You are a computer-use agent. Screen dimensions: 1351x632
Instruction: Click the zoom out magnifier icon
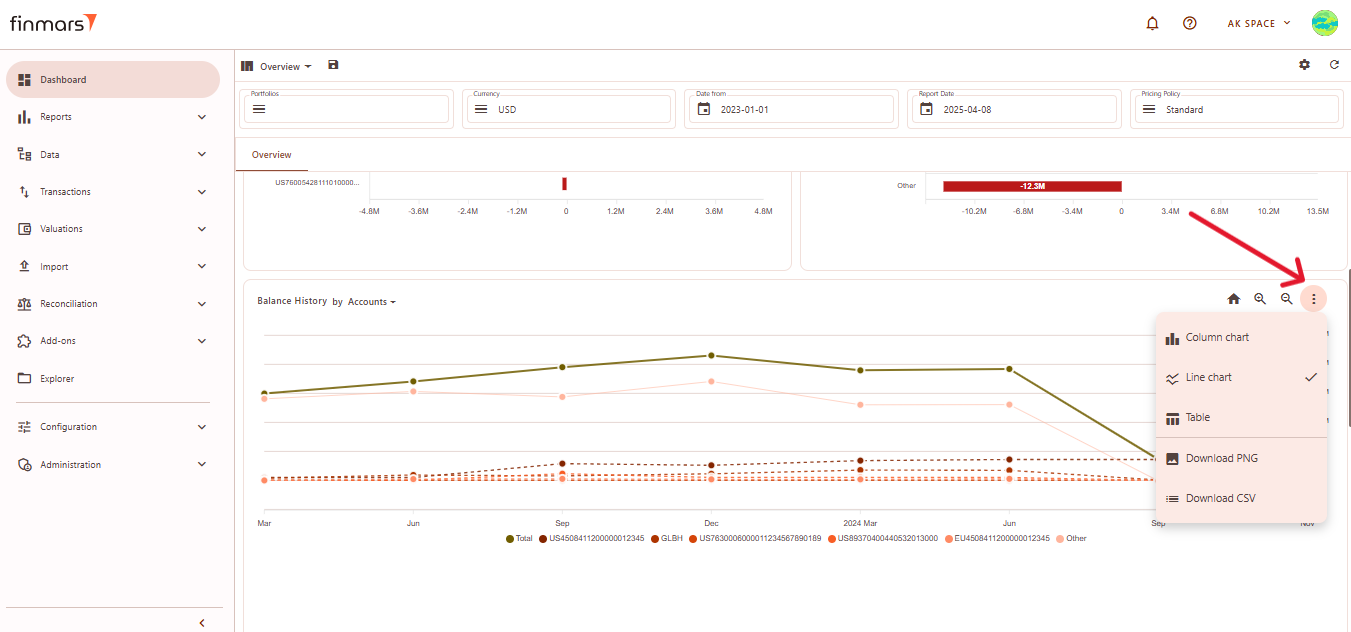tap(1287, 299)
